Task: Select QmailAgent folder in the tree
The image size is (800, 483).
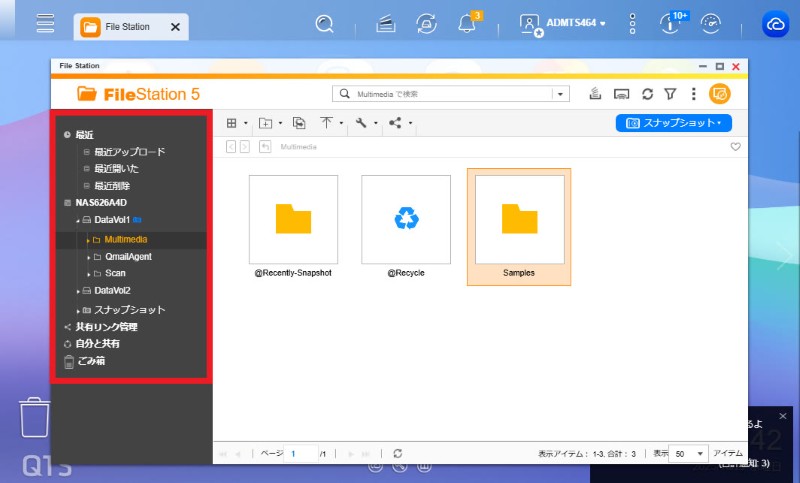Action: click(127, 256)
